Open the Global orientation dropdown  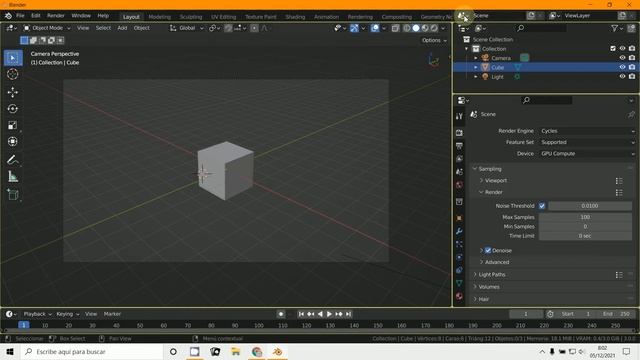coord(187,28)
